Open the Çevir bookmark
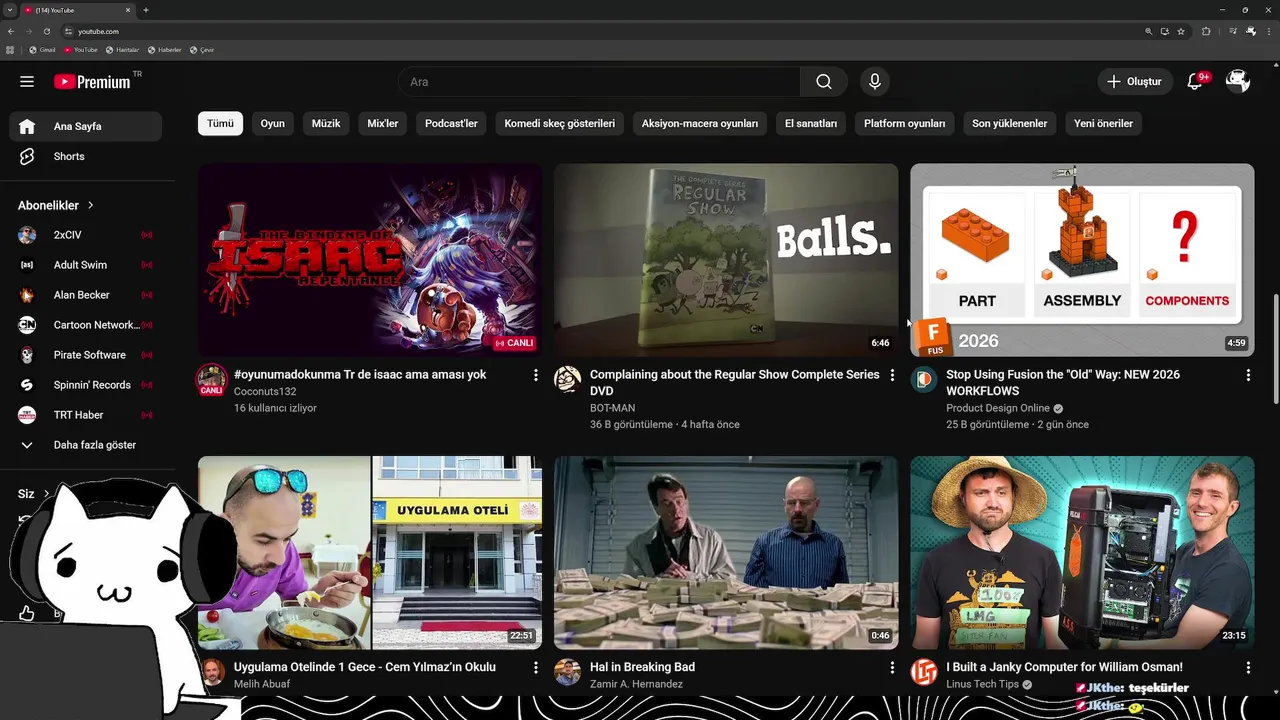Screen dimensions: 1280x720 [203, 50]
